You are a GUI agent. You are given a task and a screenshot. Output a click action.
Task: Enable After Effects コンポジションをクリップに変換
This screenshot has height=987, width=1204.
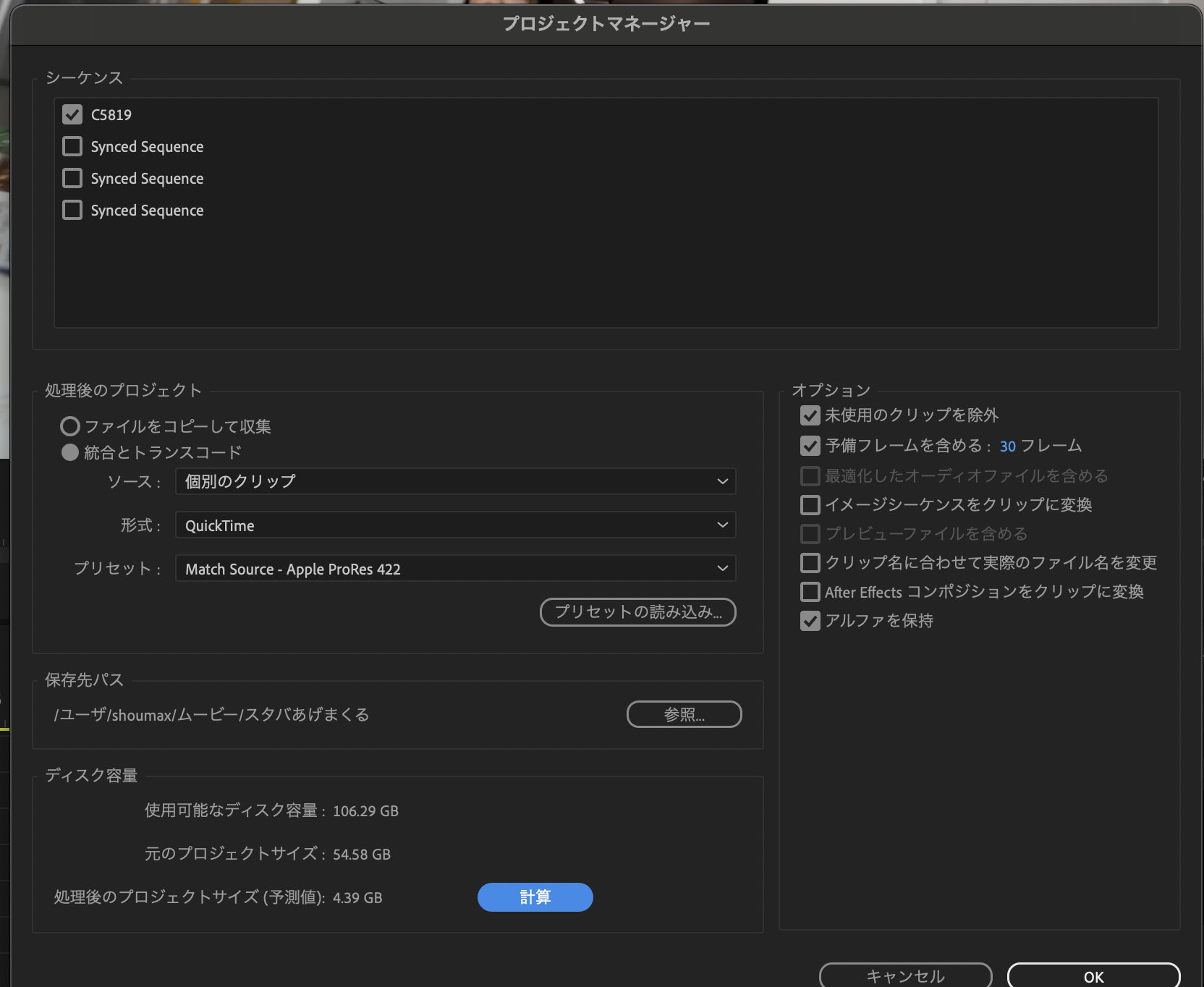pos(810,591)
